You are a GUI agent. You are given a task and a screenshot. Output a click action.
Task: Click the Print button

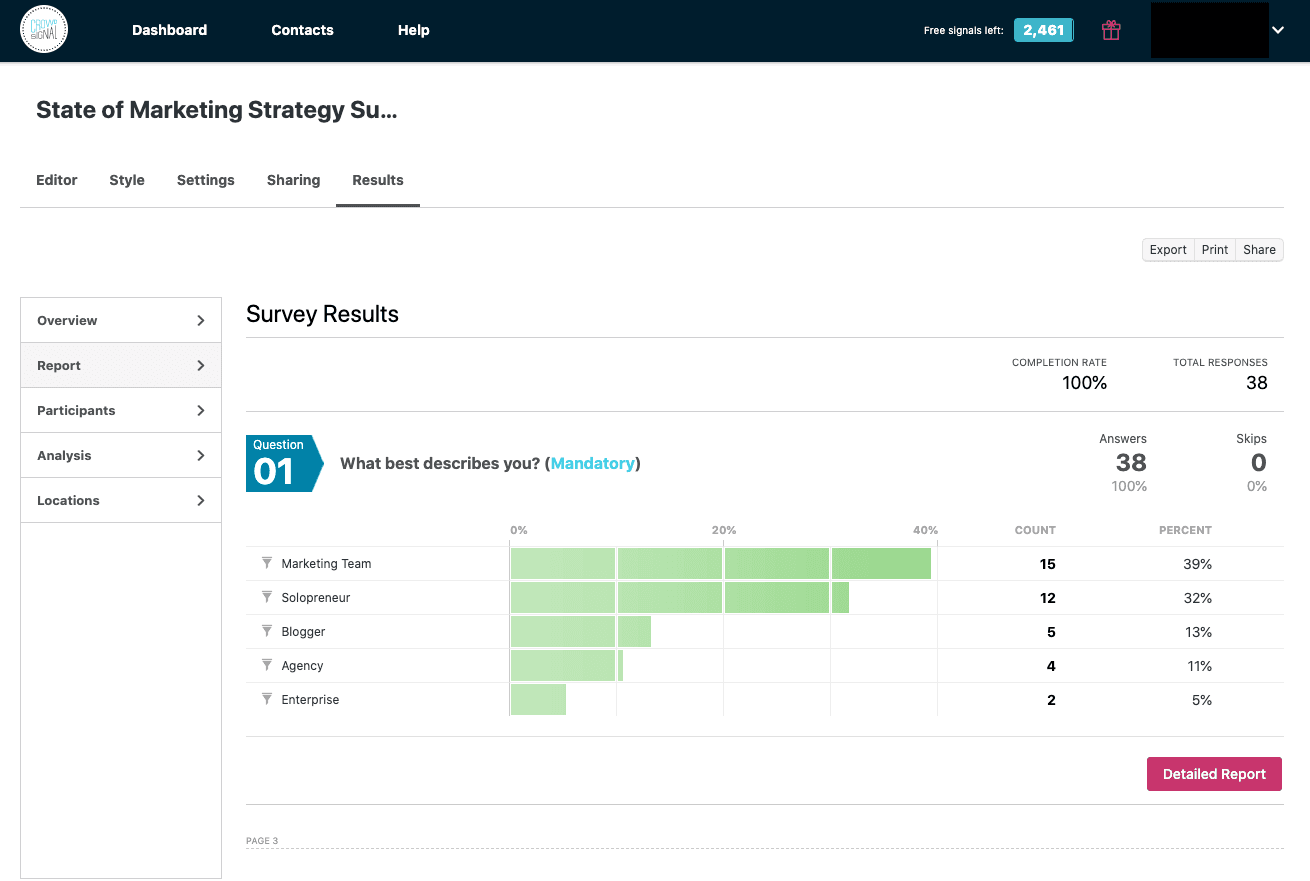pyautogui.click(x=1215, y=250)
